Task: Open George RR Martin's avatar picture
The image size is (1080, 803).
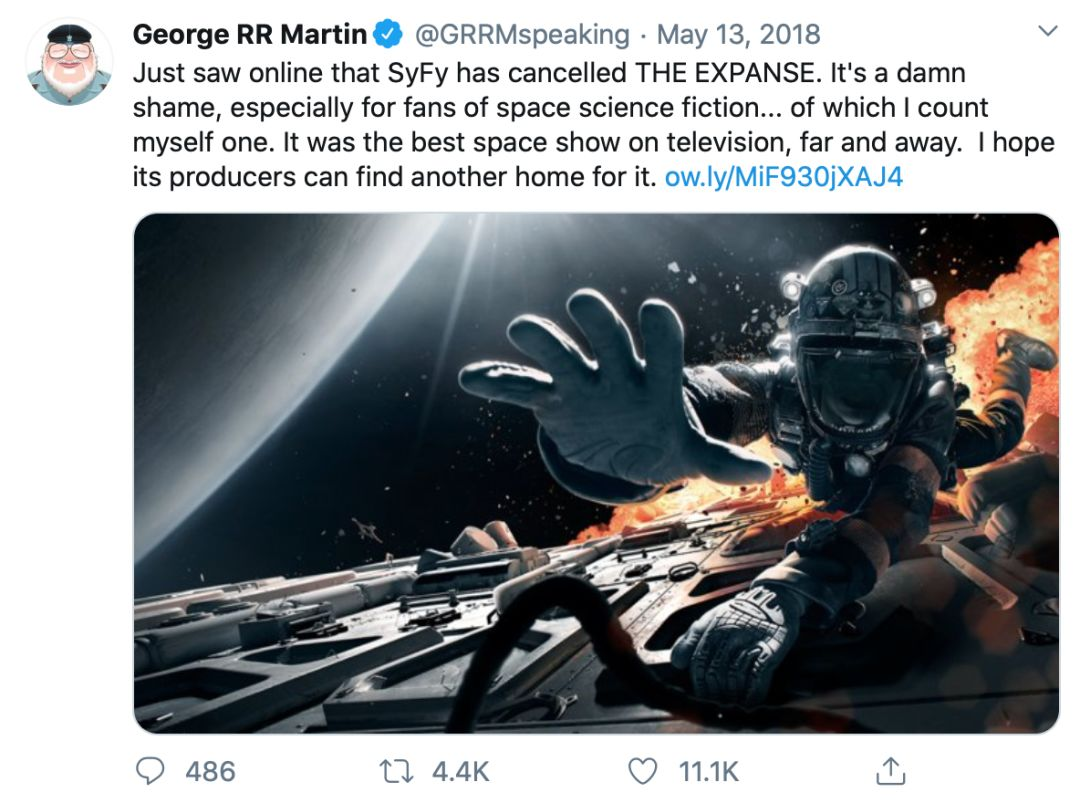Action: pyautogui.click(x=68, y=61)
